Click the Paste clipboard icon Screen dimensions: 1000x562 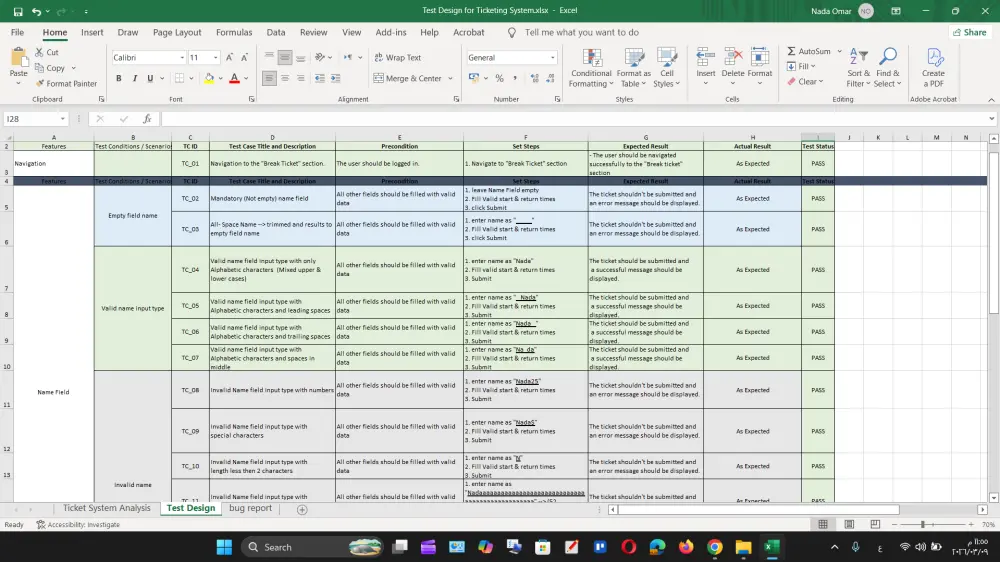18,59
